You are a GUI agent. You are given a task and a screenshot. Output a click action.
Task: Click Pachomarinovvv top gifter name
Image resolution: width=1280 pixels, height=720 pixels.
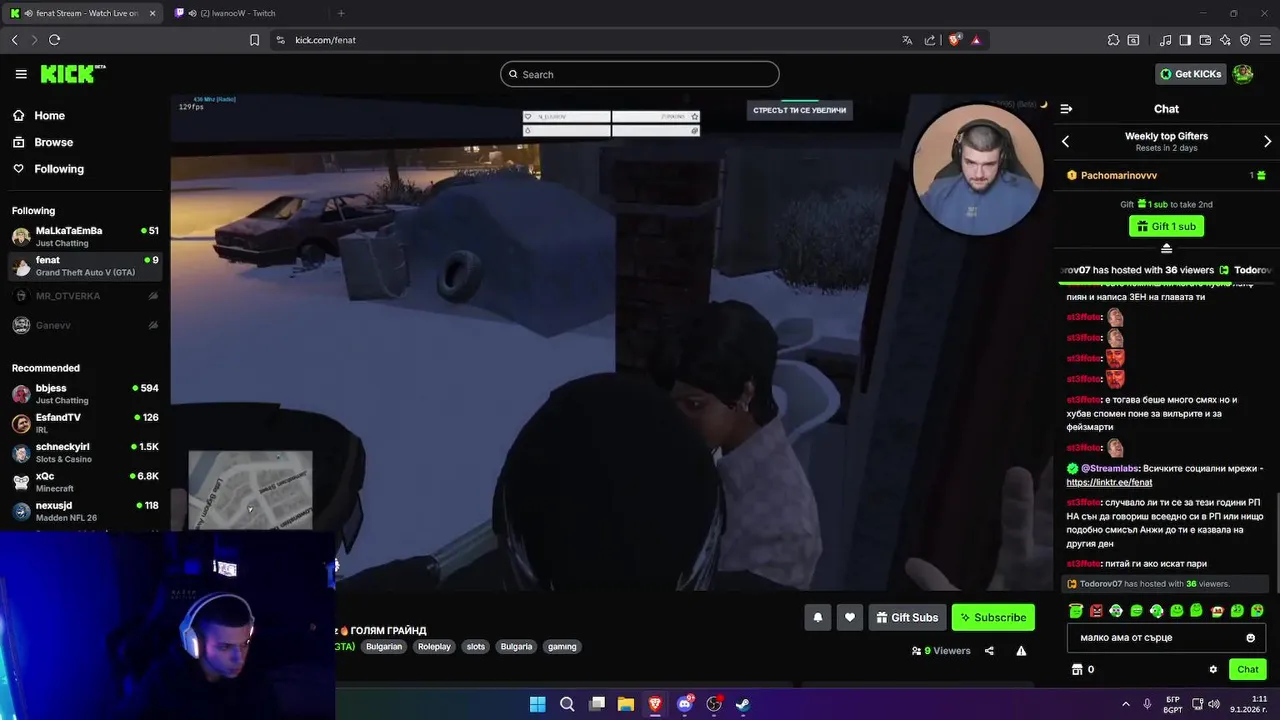pos(1119,175)
